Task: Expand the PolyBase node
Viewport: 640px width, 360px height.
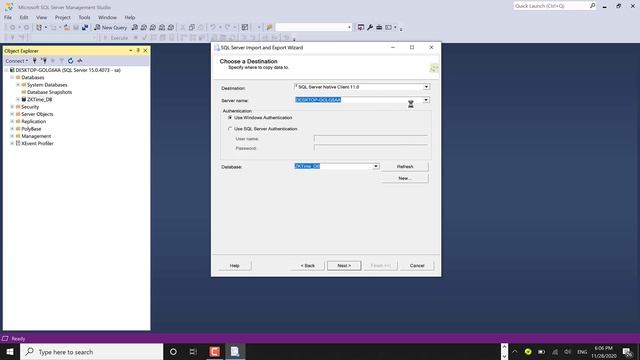Action: pos(12,129)
